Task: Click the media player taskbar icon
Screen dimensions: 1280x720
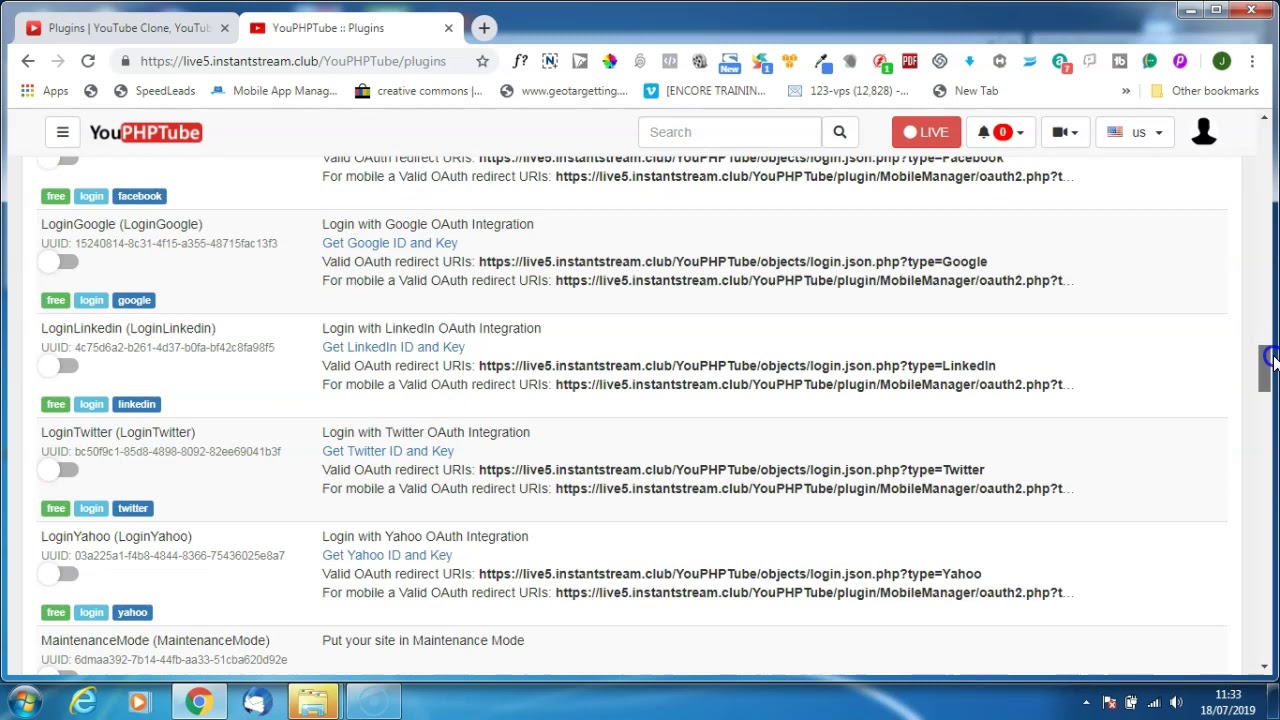Action: (x=139, y=702)
